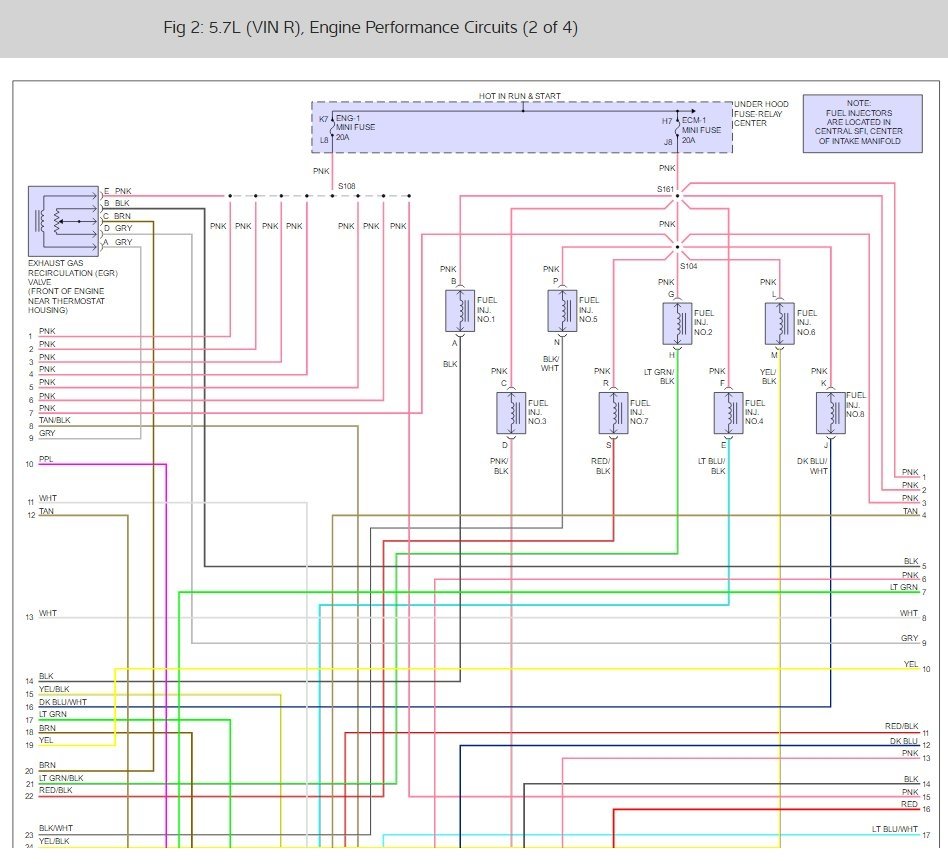Click the BLK label at right pin 5

pyautogui.click(x=911, y=562)
